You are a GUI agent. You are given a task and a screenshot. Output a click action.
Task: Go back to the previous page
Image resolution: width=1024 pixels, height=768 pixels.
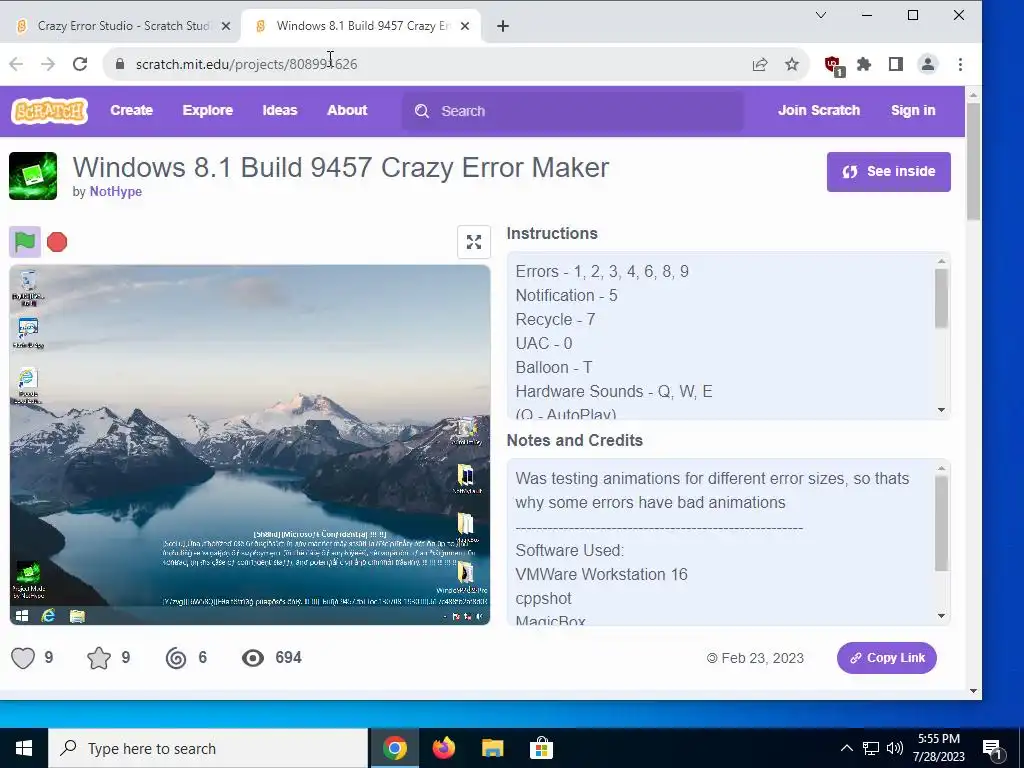pos(16,64)
